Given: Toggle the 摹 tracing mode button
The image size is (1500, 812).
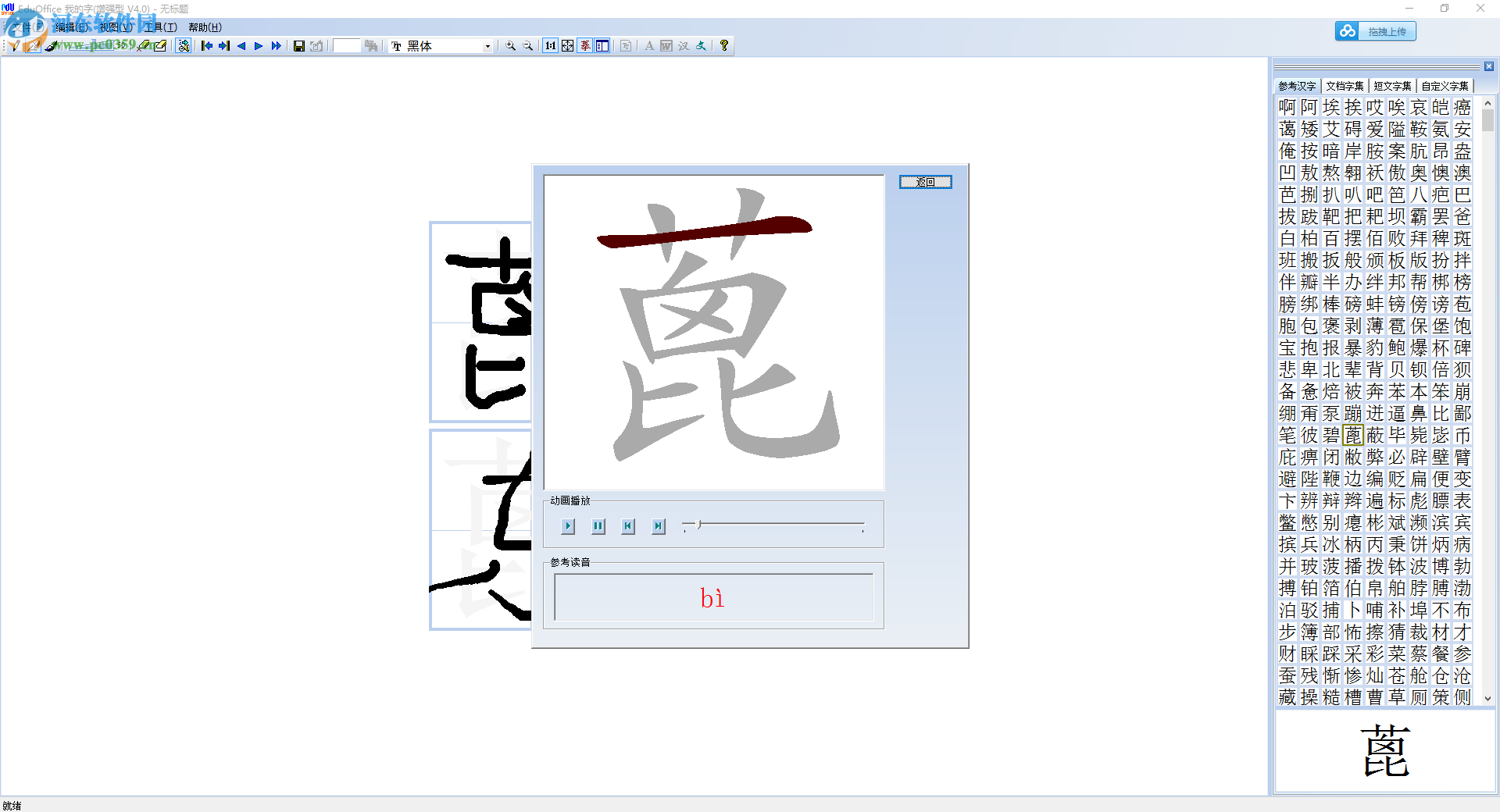Looking at the screenshot, I should pos(585,46).
